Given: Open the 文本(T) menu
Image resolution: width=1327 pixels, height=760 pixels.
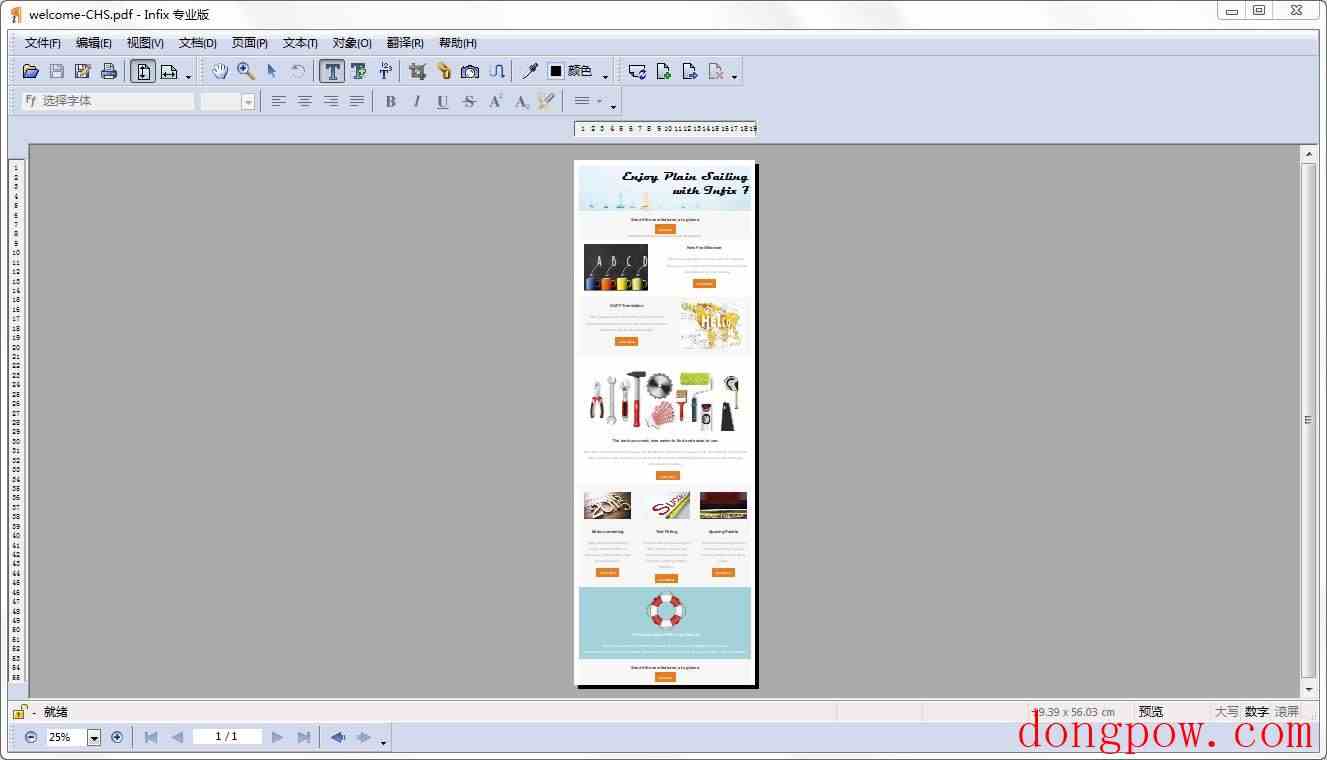Looking at the screenshot, I should click(300, 43).
